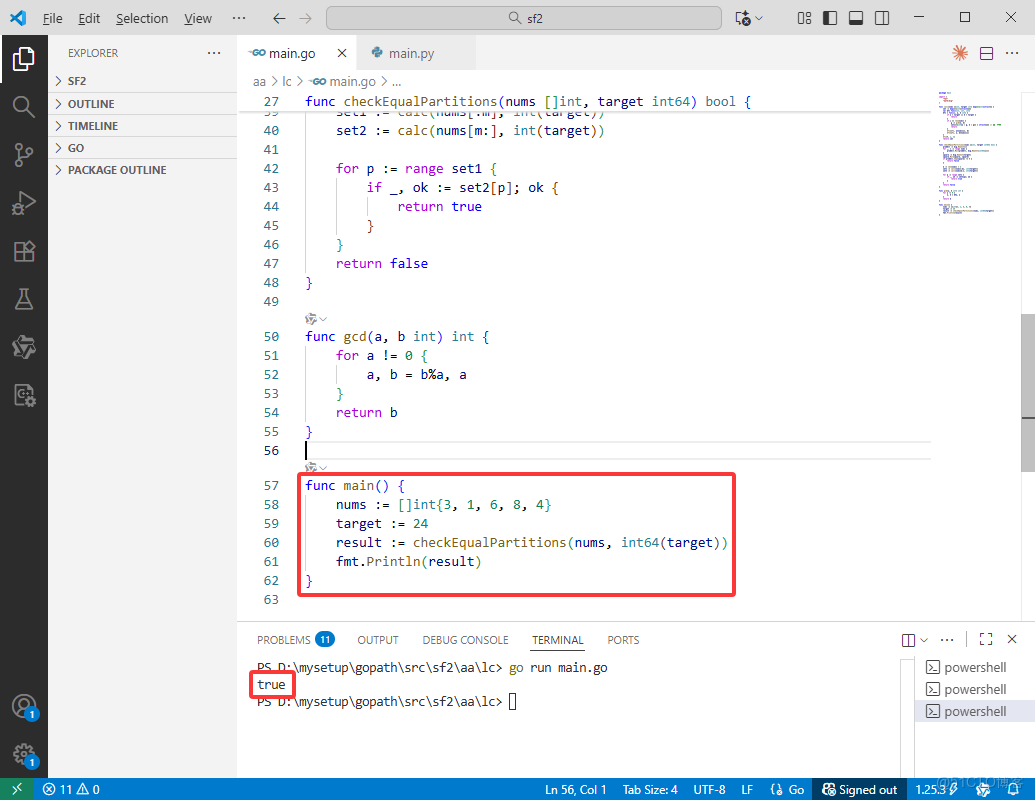Viewport: 1035px width, 800px height.
Task: Click the editor vertical scrollbar thumb
Action: [x=1028, y=392]
